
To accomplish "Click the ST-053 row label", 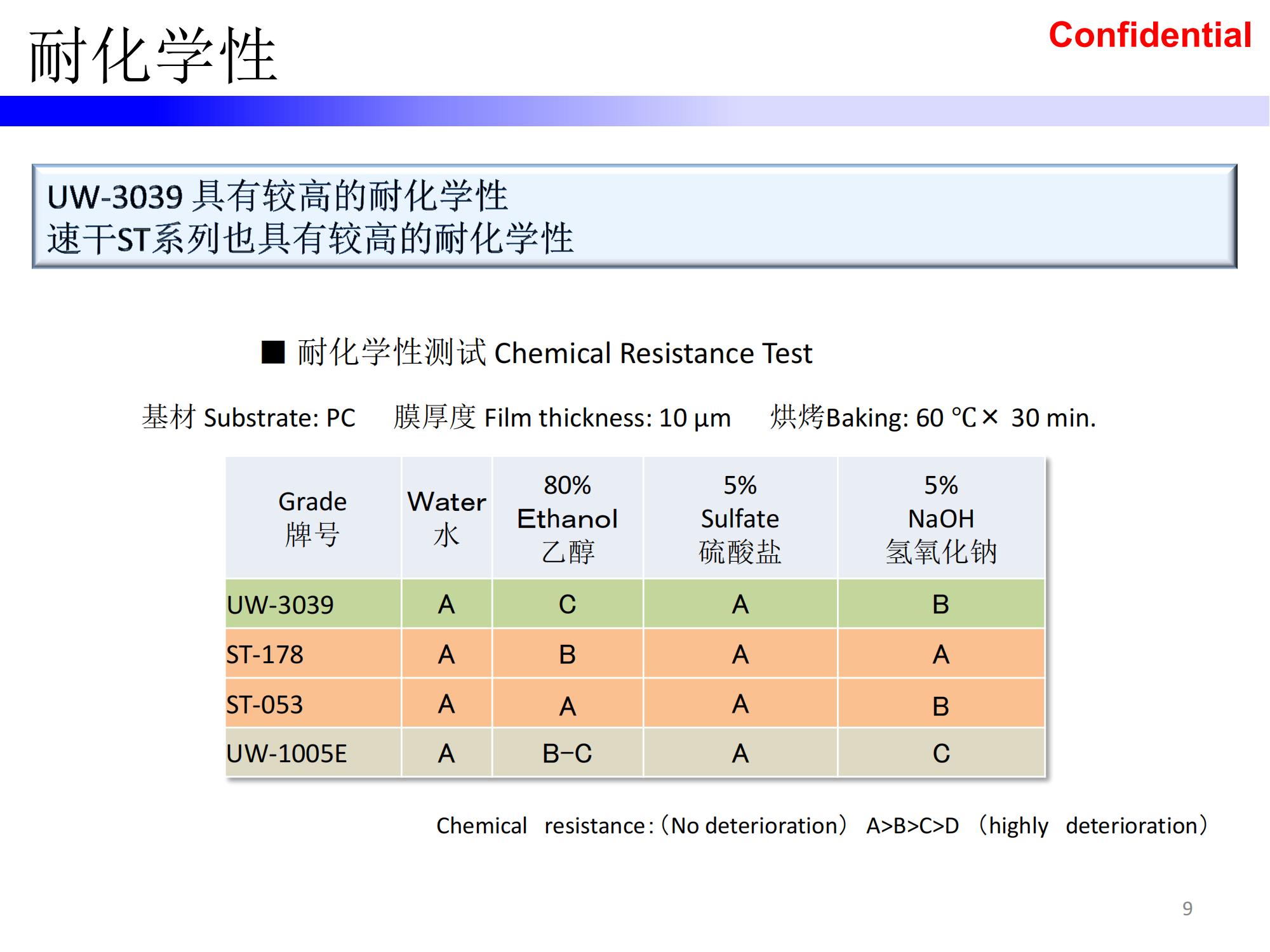I will coord(265,704).
